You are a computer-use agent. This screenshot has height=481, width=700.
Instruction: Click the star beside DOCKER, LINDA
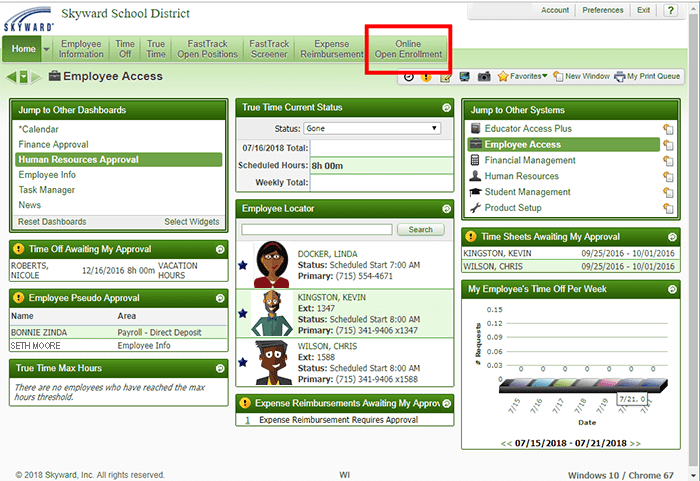point(243,265)
